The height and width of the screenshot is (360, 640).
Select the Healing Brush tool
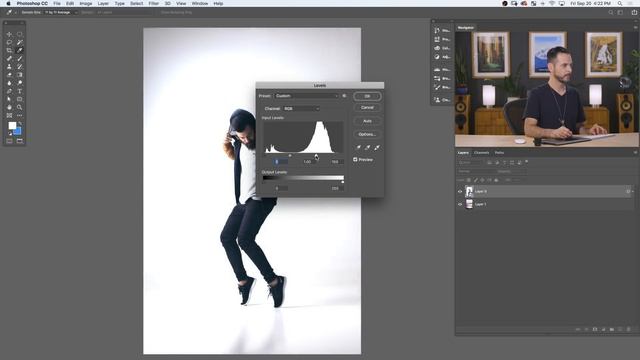pos(9,59)
